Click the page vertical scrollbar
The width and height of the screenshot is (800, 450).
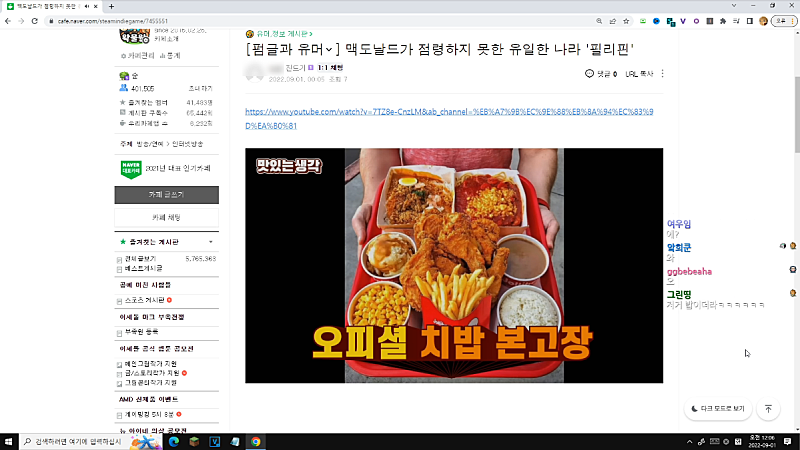click(x=796, y=114)
